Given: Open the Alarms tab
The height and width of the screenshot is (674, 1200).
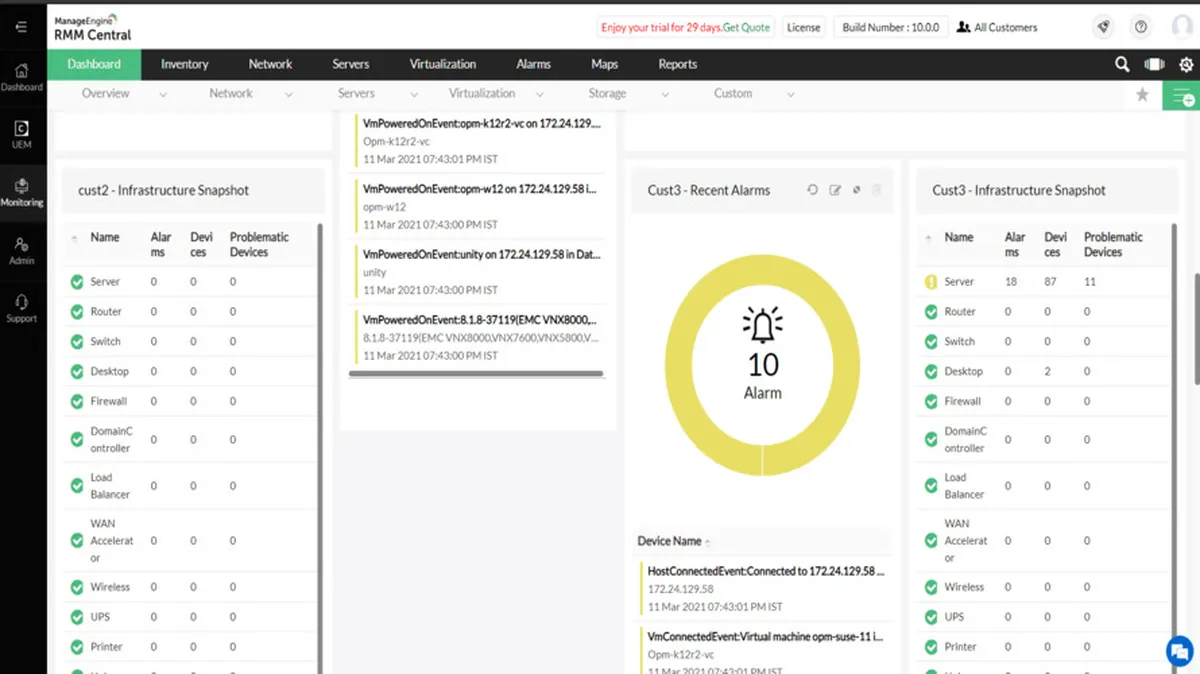Looking at the screenshot, I should point(534,64).
